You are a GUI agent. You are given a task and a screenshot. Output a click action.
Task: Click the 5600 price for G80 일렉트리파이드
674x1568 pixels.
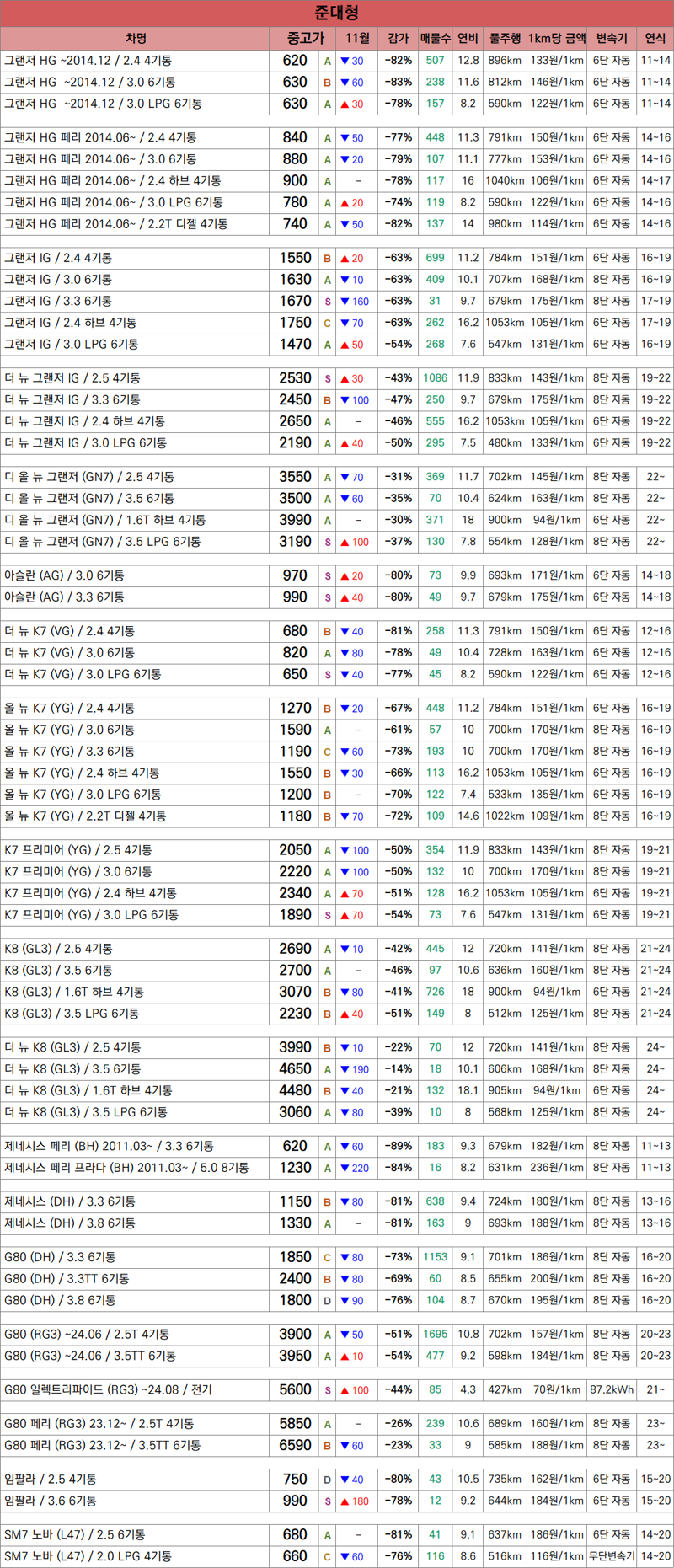[x=295, y=1390]
